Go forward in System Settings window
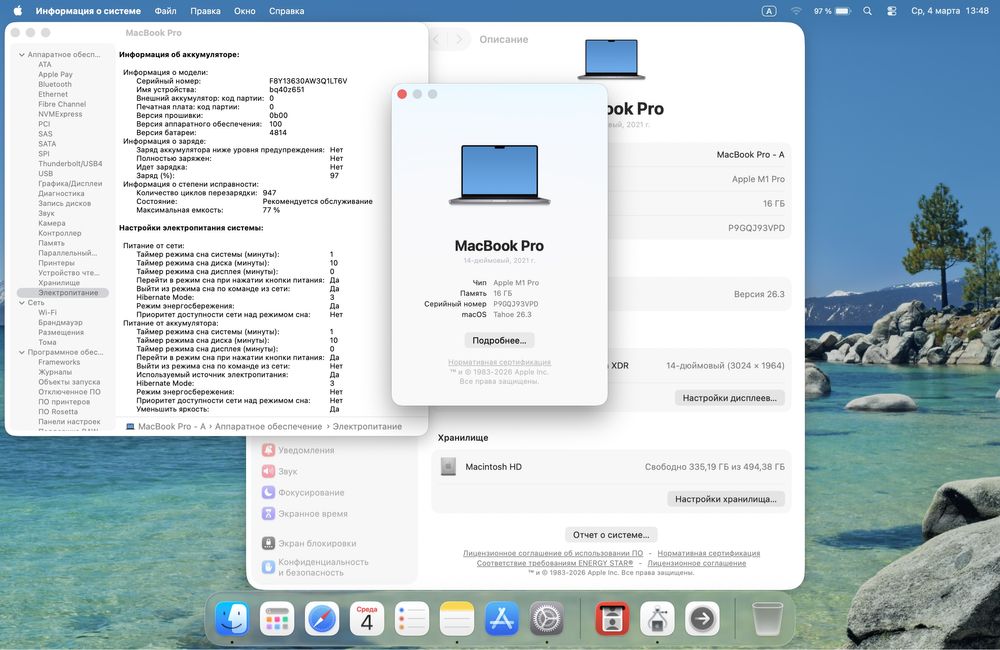 459,40
